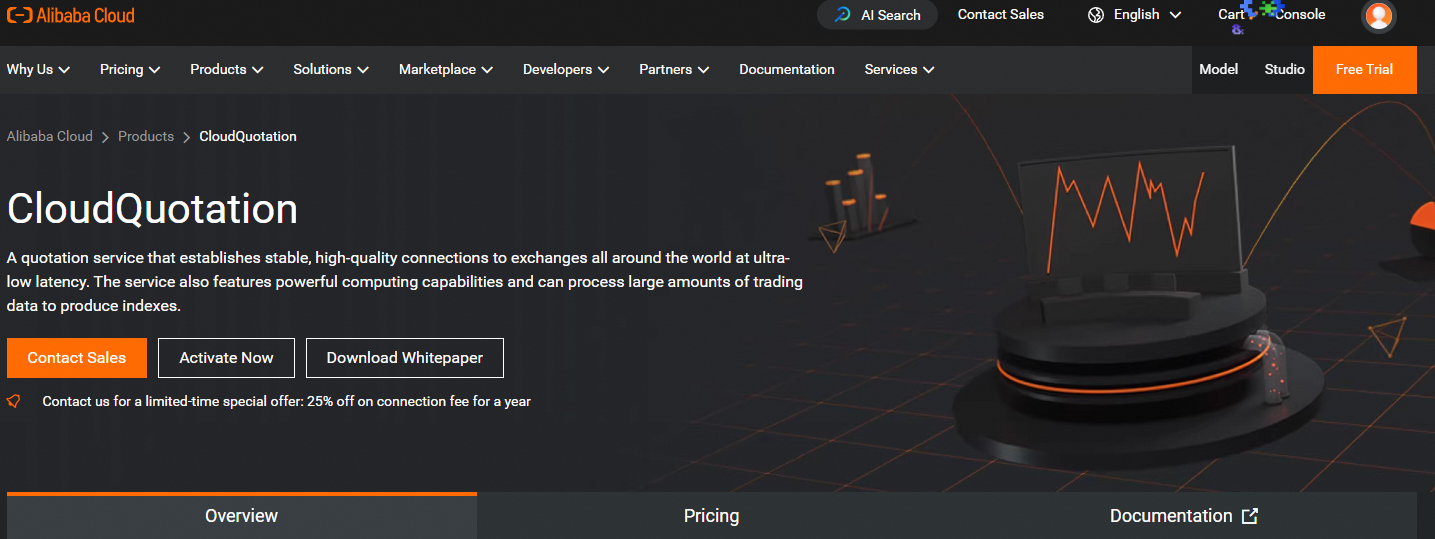1435x539 pixels.
Task: Go to Products breadcrumb
Action: [146, 136]
